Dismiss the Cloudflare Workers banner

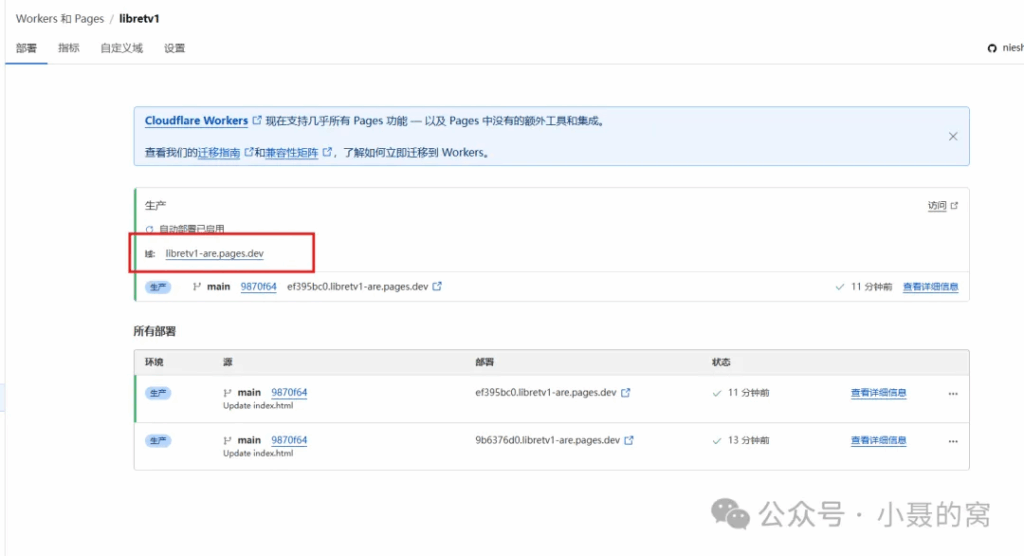pyautogui.click(x=953, y=136)
